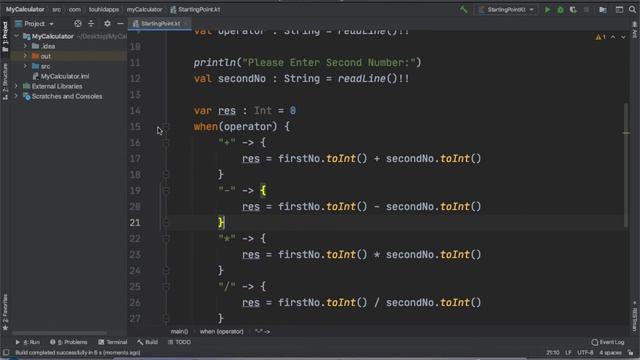640x360 pixels.
Task: Click the lock icon in status bar
Action: tap(631, 352)
